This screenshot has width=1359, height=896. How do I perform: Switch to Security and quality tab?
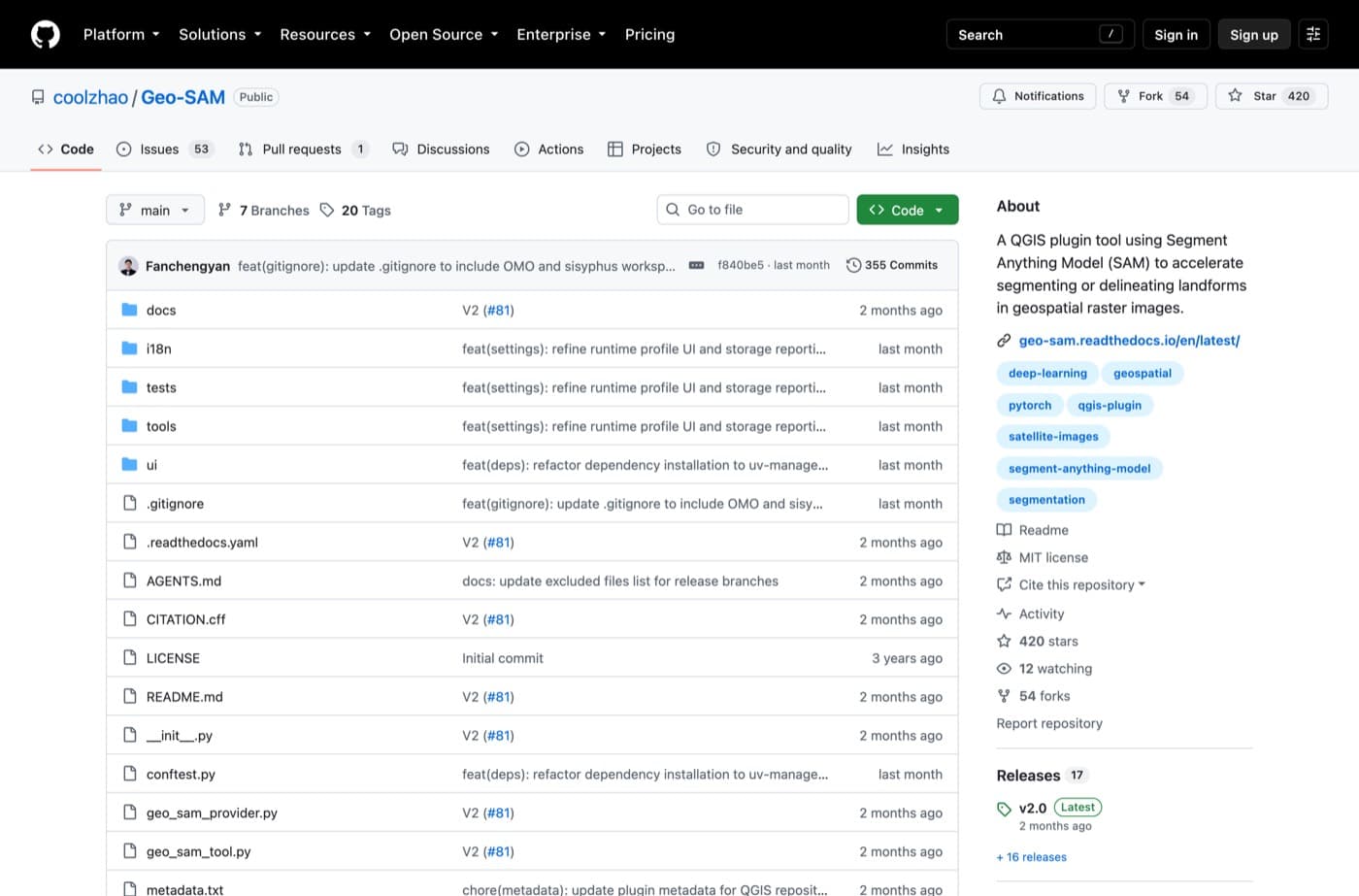click(x=779, y=149)
